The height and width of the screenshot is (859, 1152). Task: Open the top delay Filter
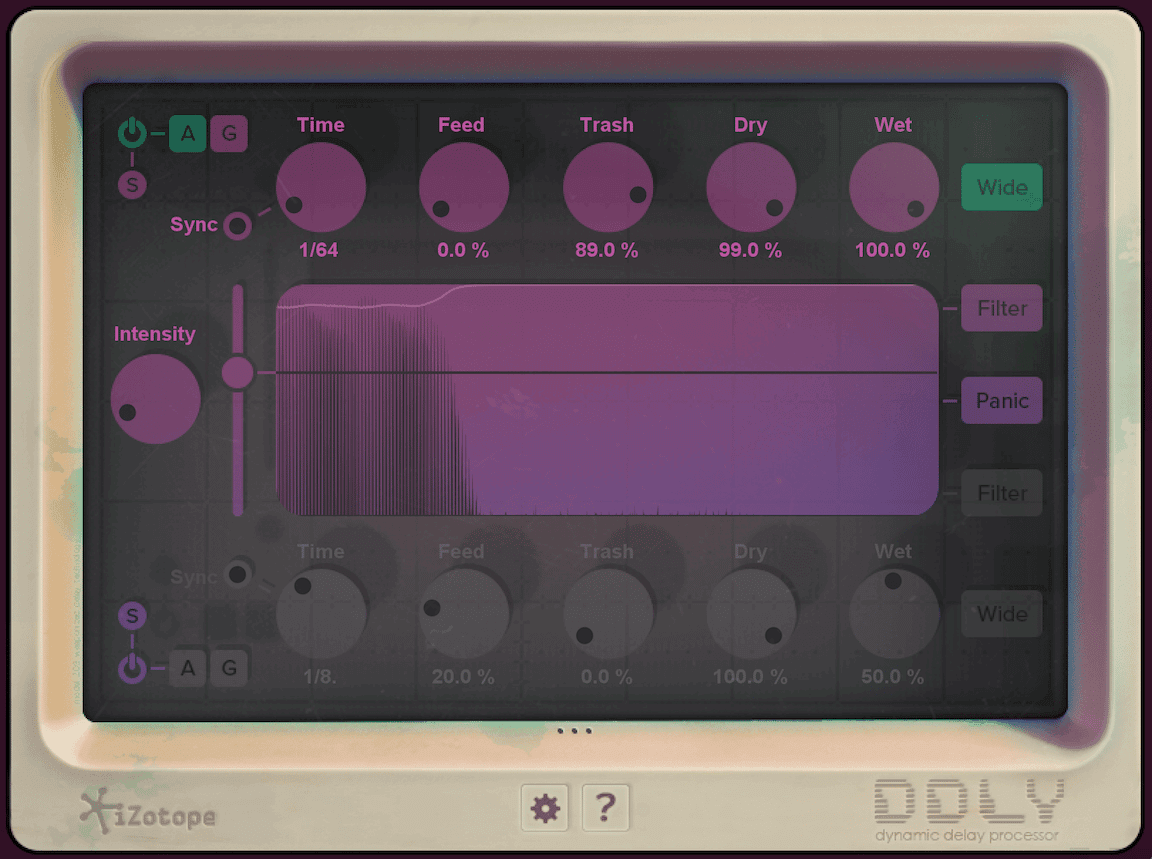pos(1002,308)
